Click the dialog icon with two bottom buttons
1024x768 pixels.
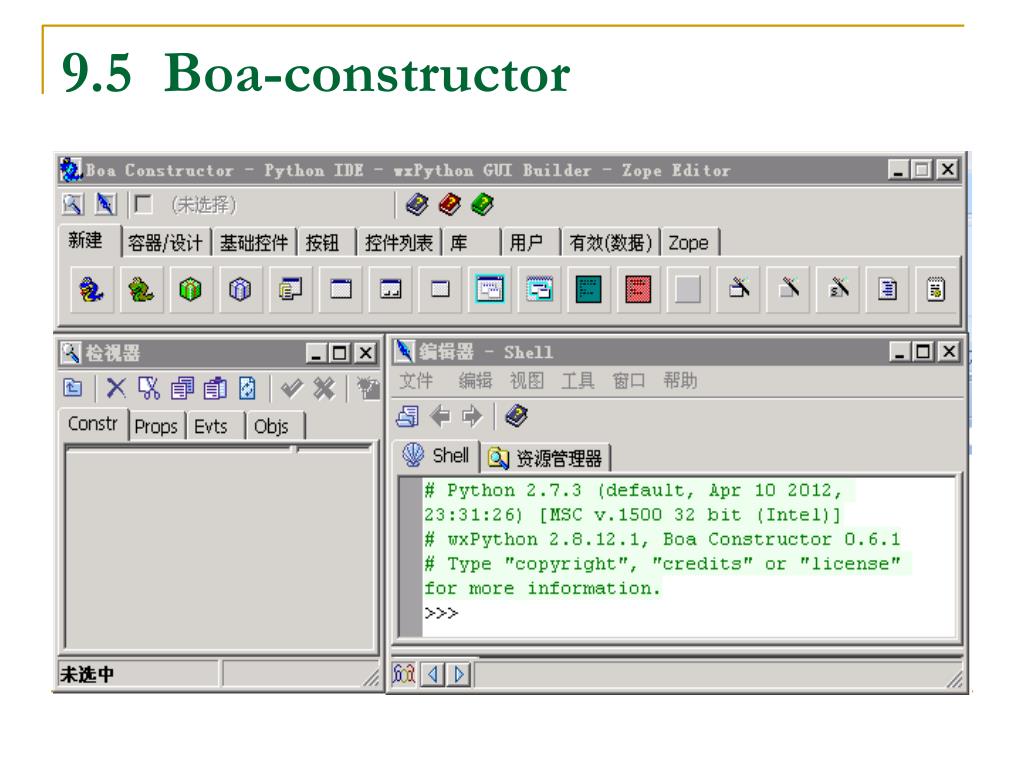point(391,289)
